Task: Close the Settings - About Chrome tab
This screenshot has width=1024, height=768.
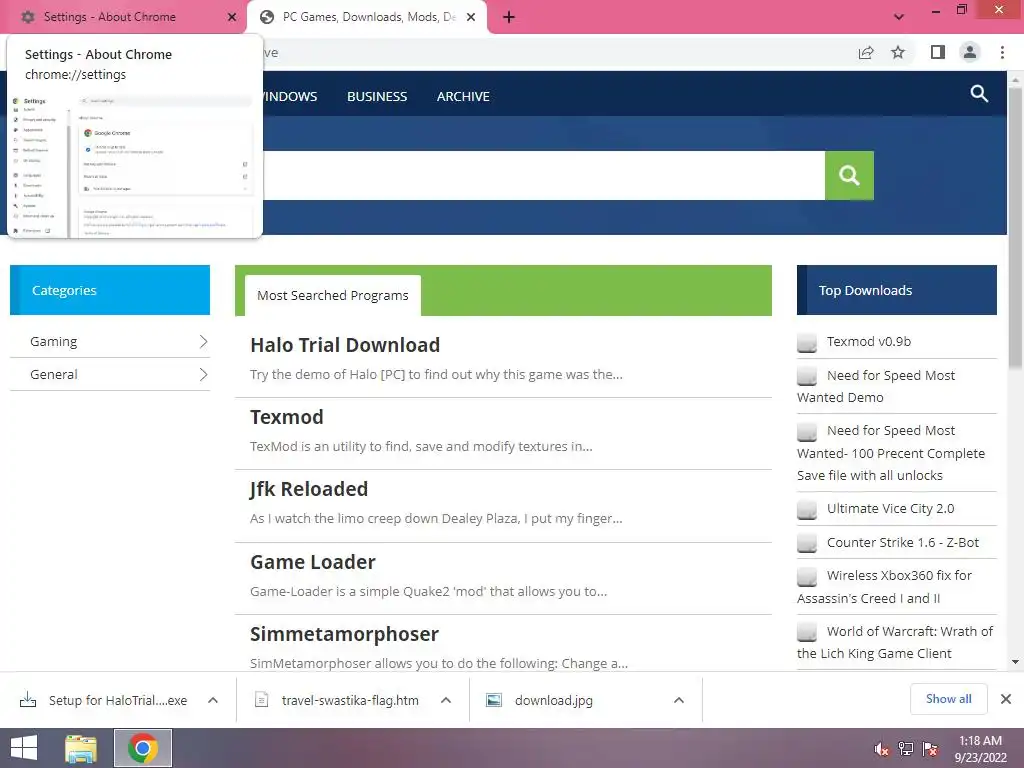Action: click(x=232, y=18)
